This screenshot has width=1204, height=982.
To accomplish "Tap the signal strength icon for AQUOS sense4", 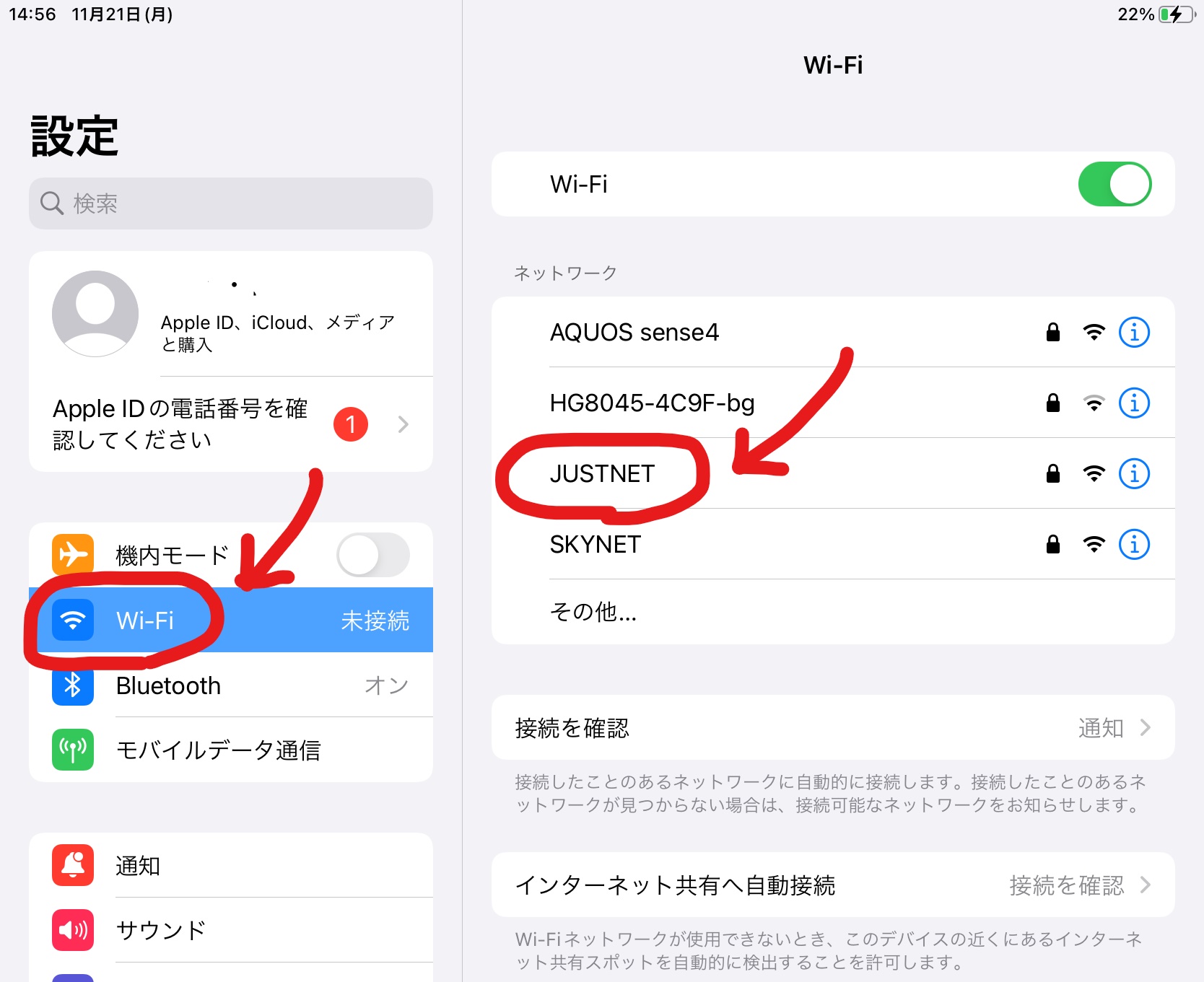I will pos(1094,333).
